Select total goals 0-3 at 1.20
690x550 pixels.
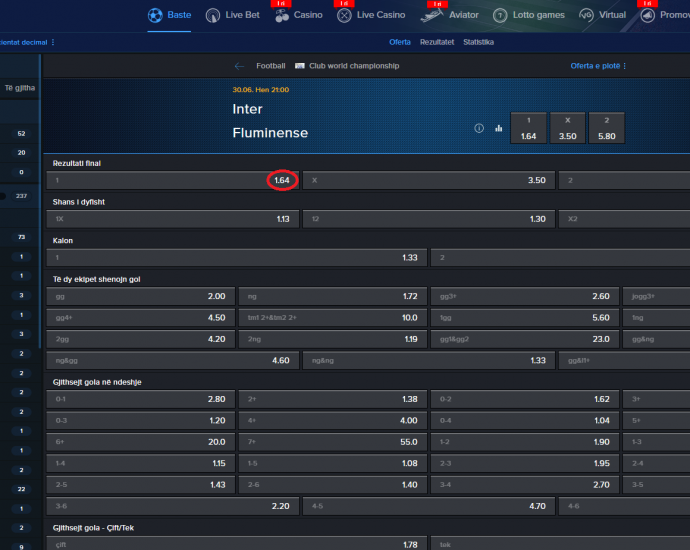coord(140,421)
